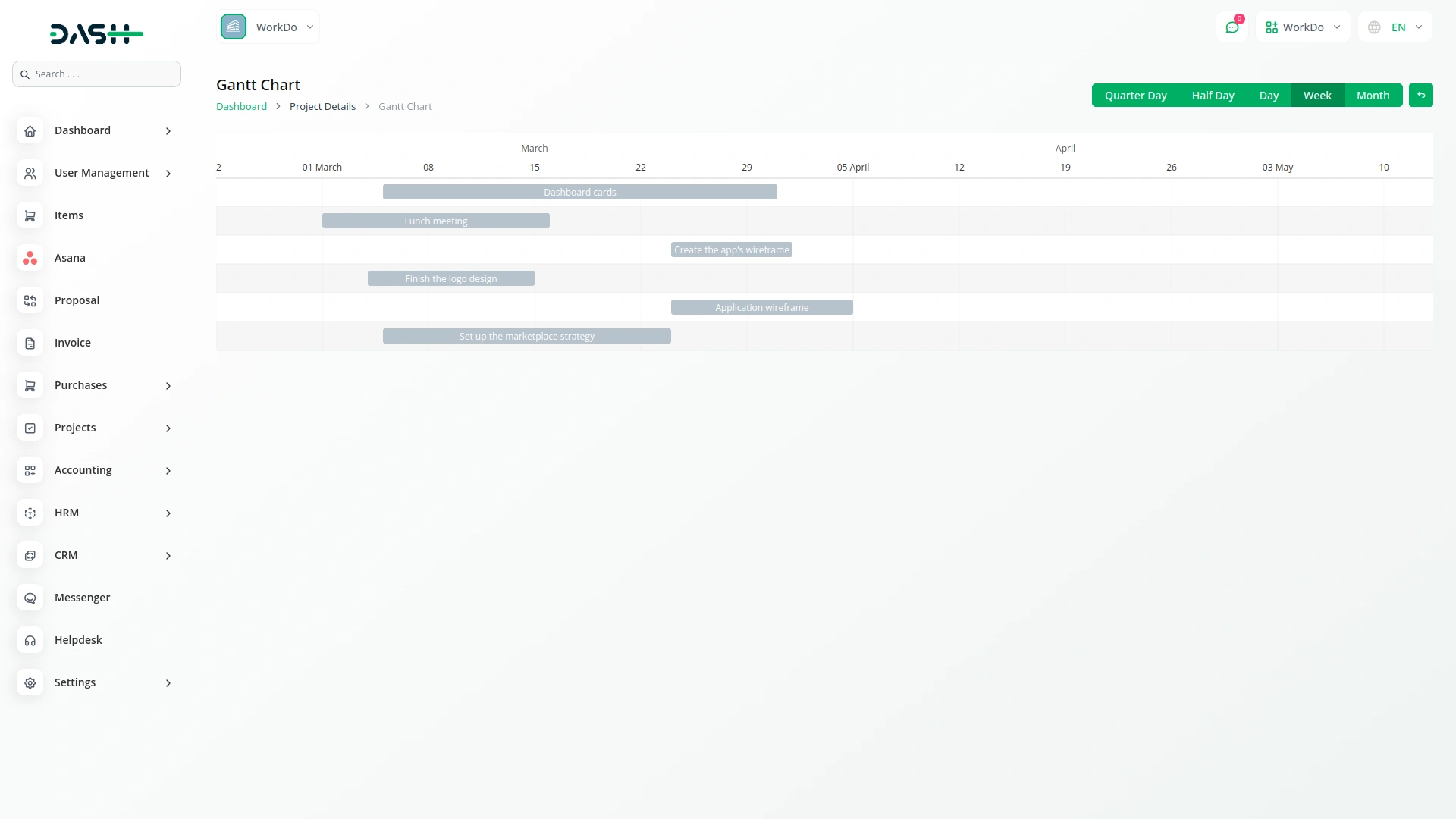Click the green reset arrow button near Month

1421,95
